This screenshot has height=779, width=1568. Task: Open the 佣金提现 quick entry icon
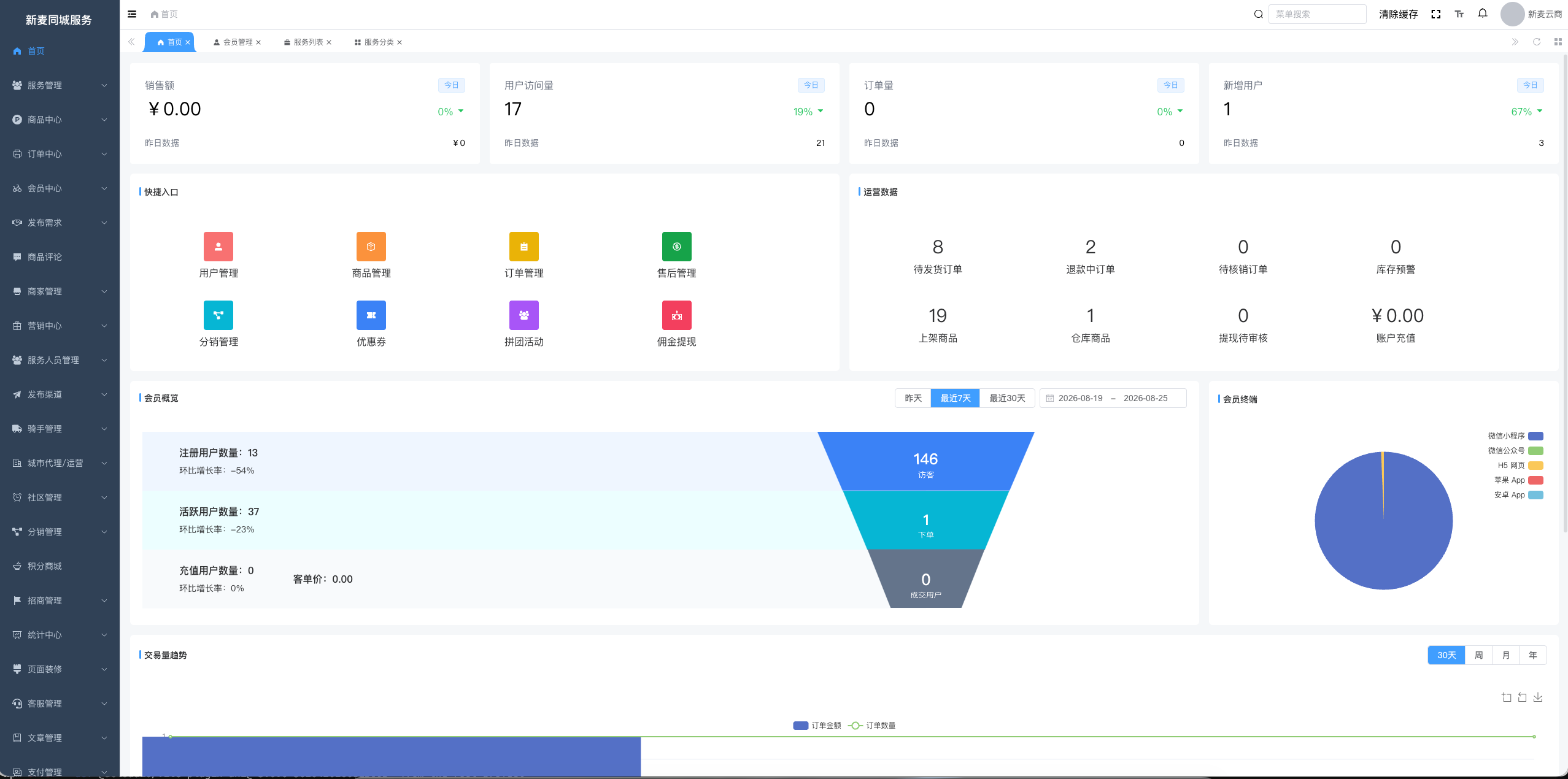(x=677, y=315)
